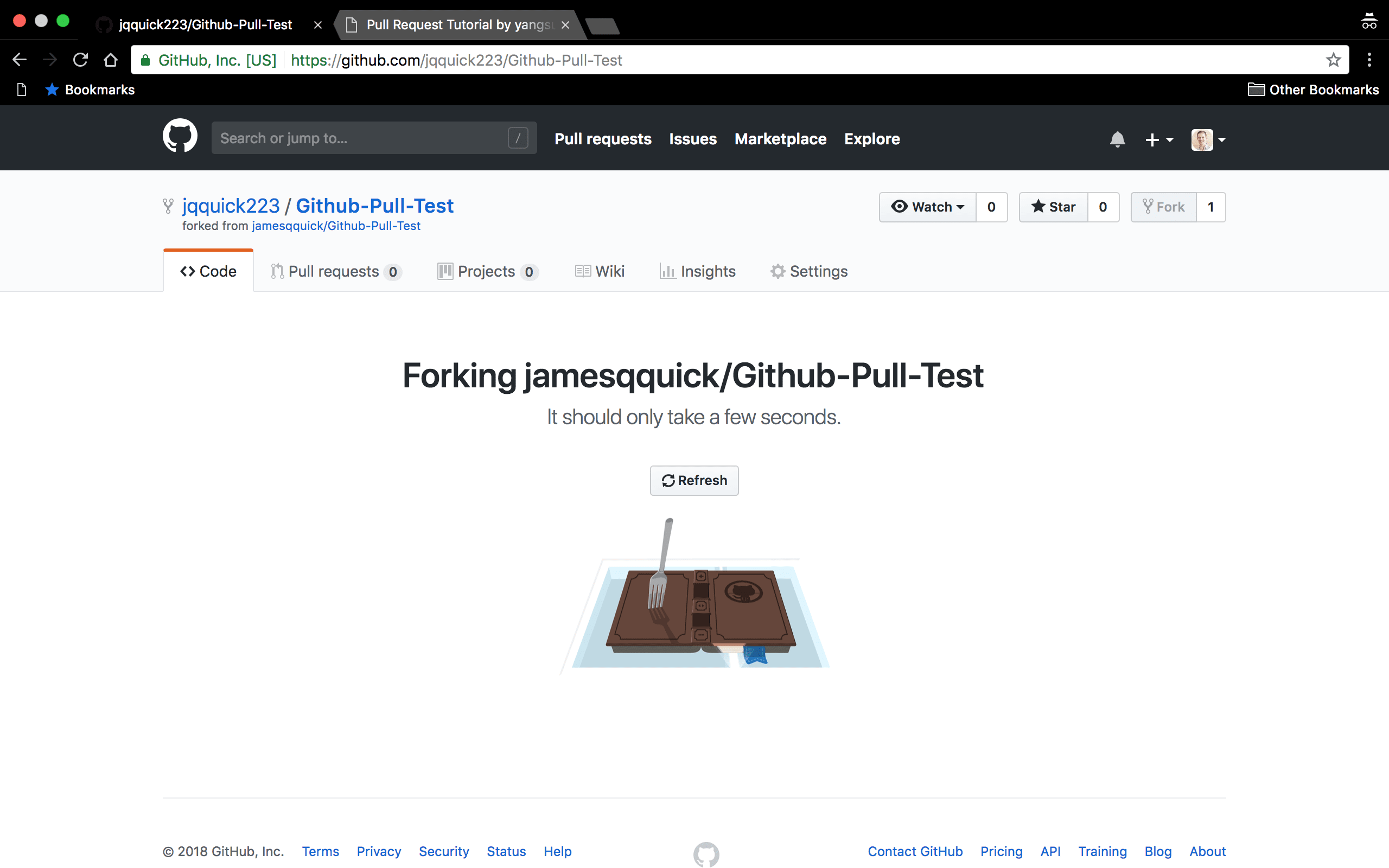Image resolution: width=1389 pixels, height=868 pixels.
Task: Open Security footer link
Action: [x=444, y=851]
